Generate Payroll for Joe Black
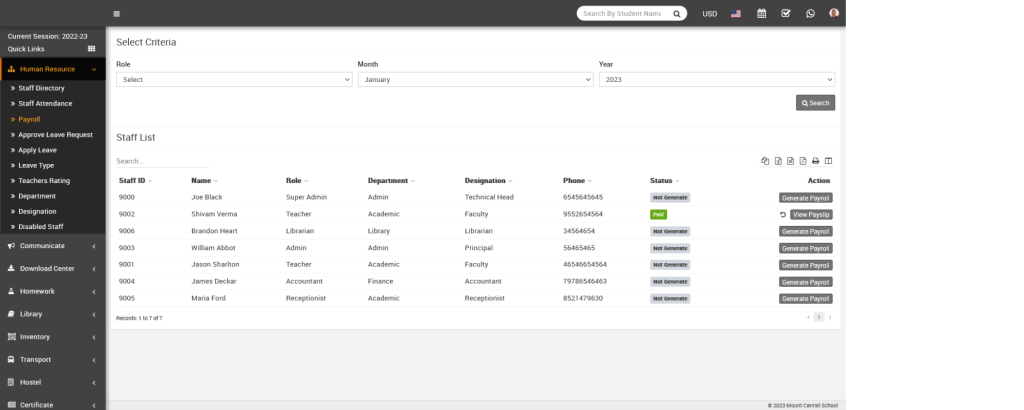This screenshot has width=1024, height=410. pyautogui.click(x=805, y=198)
